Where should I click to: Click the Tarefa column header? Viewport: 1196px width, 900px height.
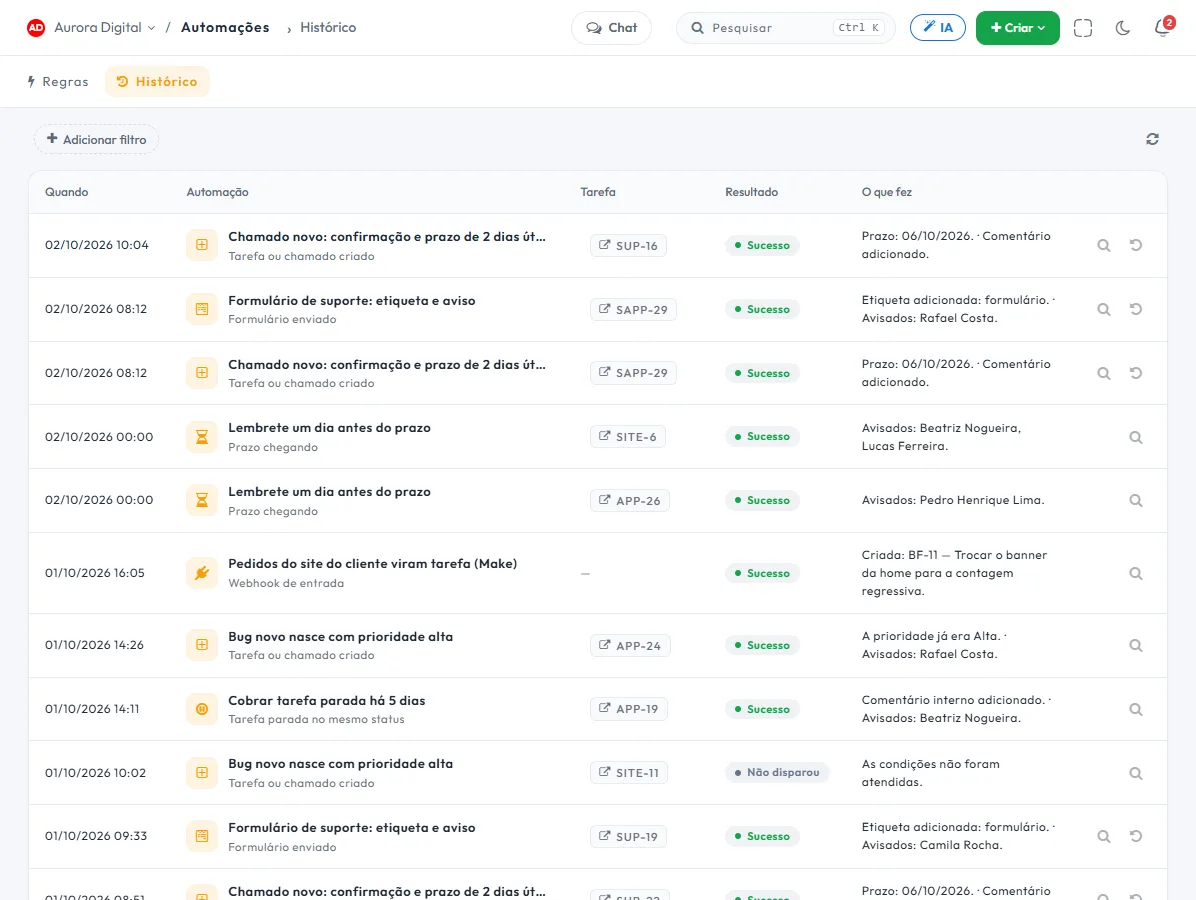(x=598, y=192)
